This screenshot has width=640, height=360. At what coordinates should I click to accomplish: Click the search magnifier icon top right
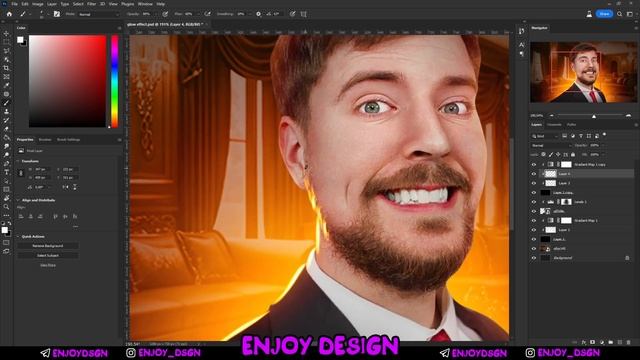(x=620, y=14)
